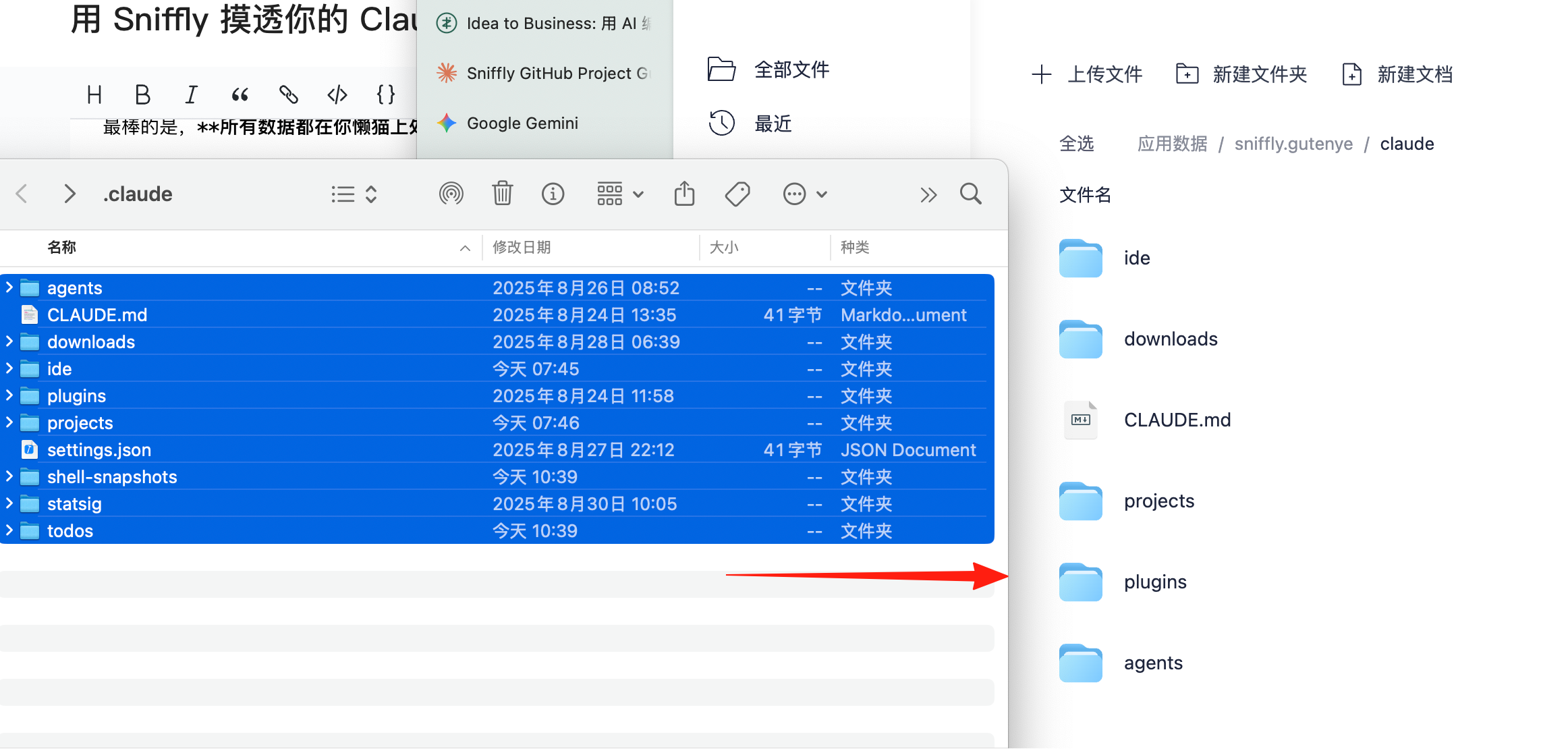Expand the agents folder disclosure arrow
Image resolution: width=1568 pixels, height=749 pixels.
tap(9, 287)
